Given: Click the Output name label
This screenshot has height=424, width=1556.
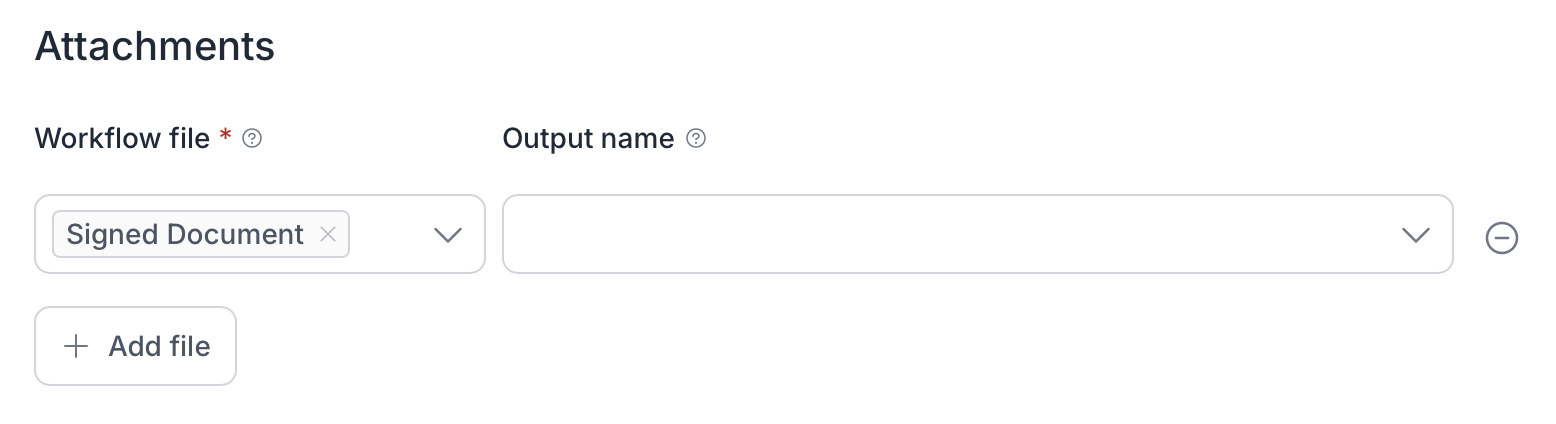Looking at the screenshot, I should coord(588,138).
